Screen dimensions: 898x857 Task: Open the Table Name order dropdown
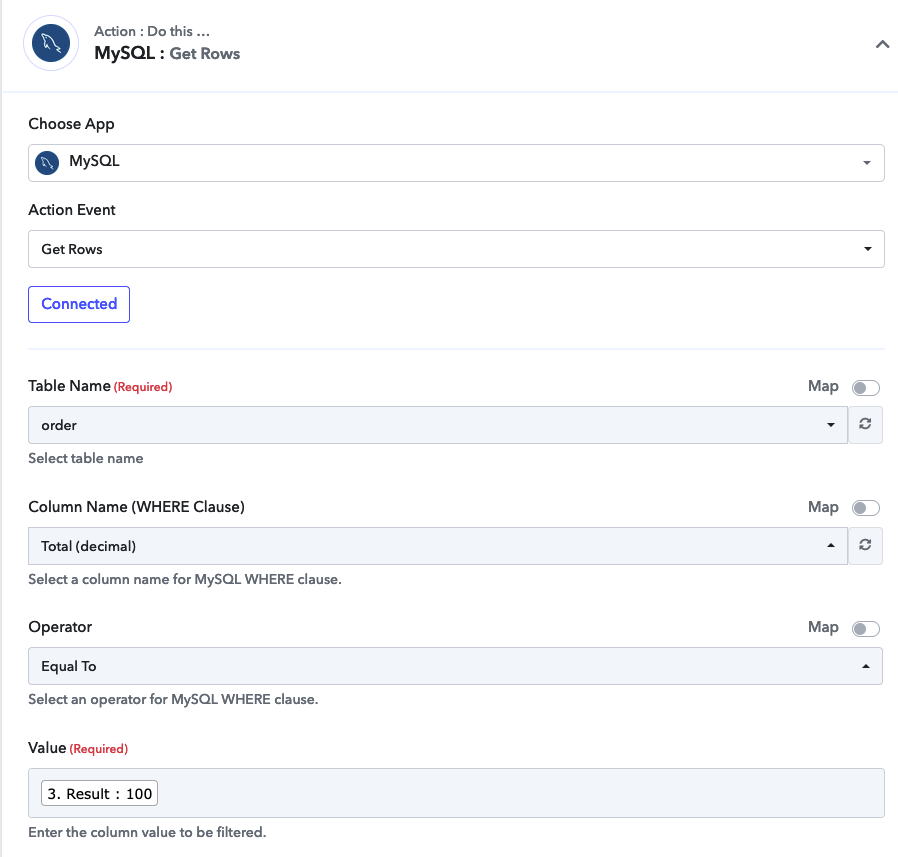438,425
